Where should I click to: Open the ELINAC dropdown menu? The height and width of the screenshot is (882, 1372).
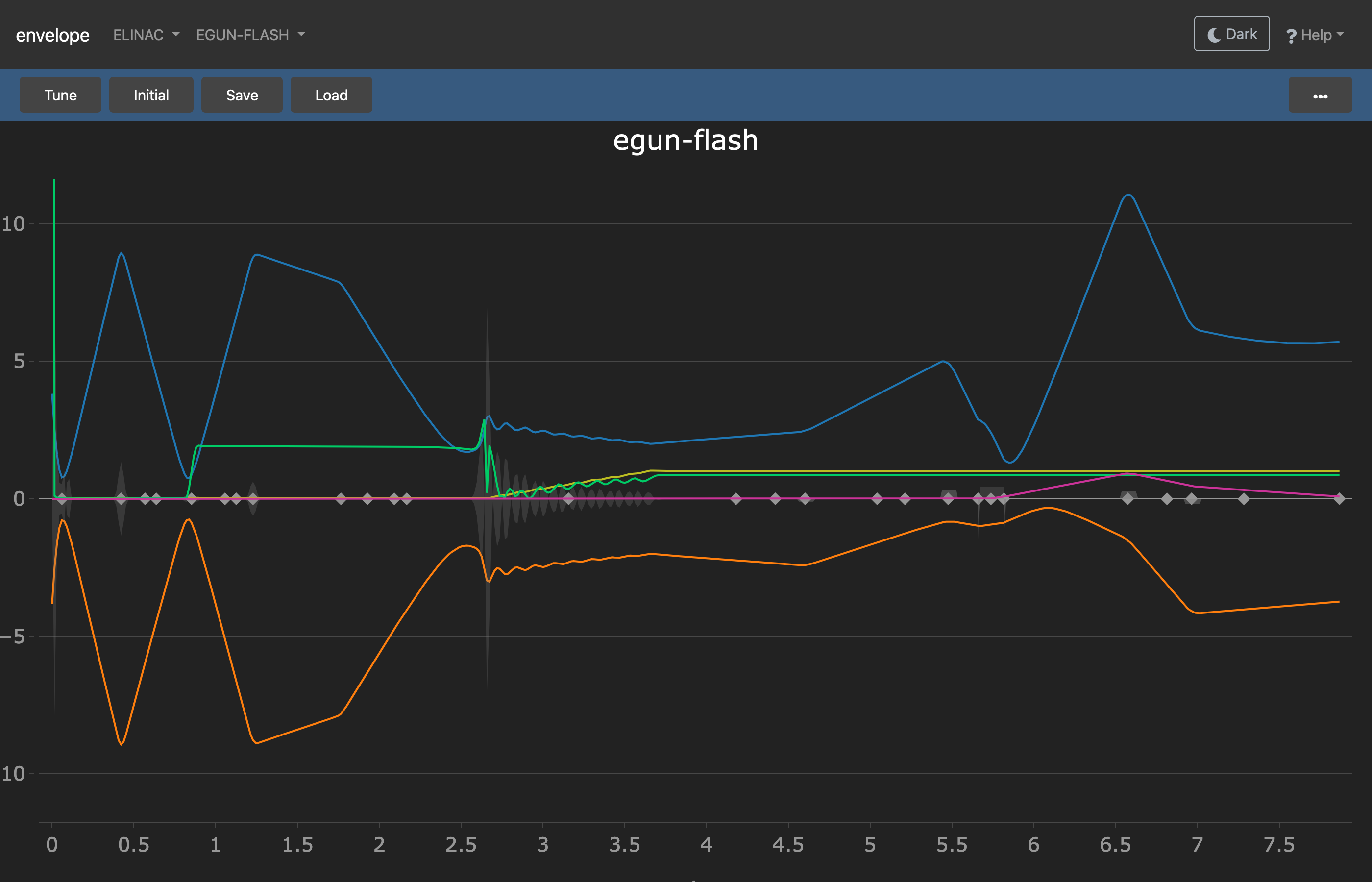point(147,35)
